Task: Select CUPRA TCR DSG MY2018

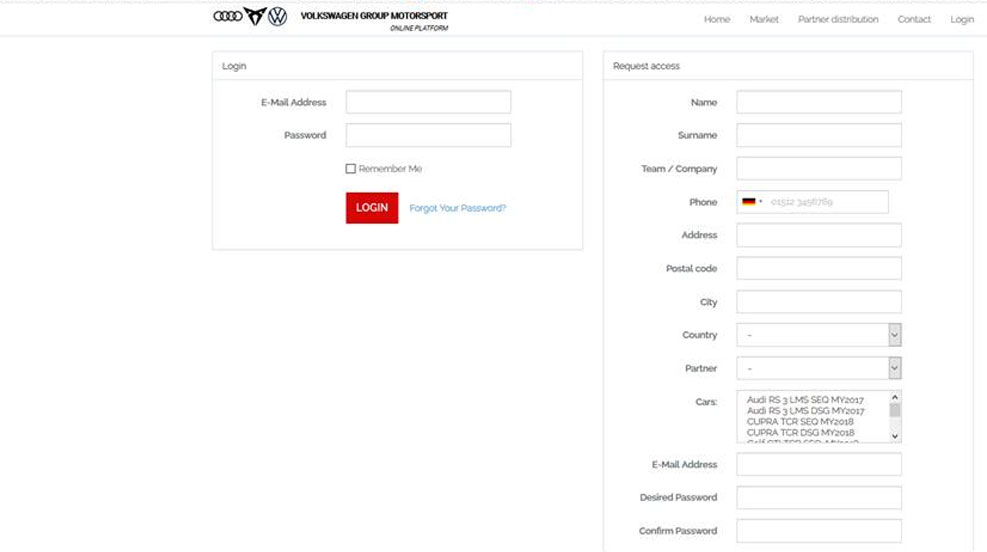Action: pyautogui.click(x=801, y=432)
